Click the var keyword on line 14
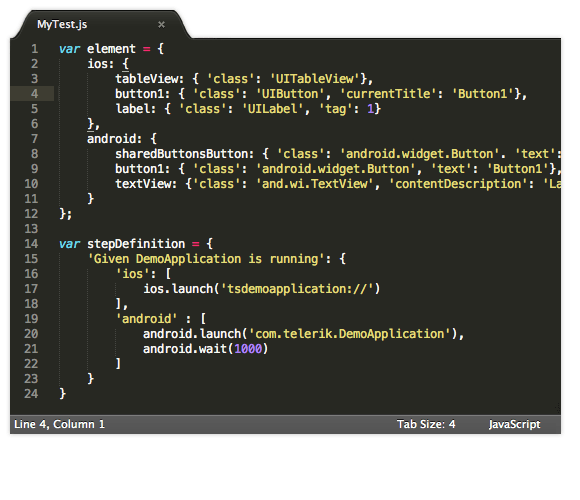Viewport: 580px width, 500px height. coord(70,244)
